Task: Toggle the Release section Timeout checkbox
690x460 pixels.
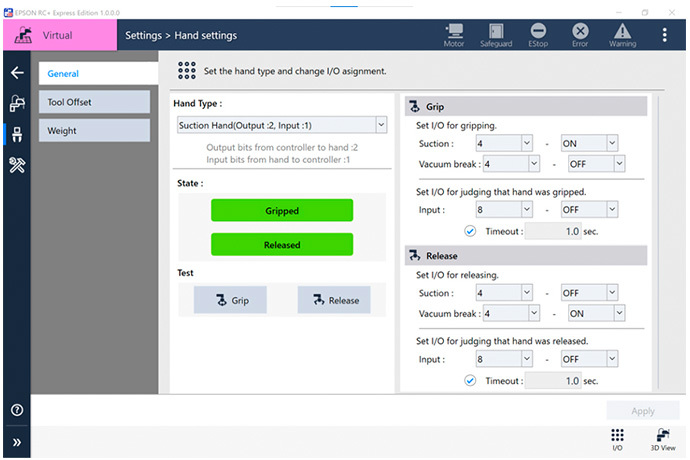Action: pyautogui.click(x=470, y=380)
